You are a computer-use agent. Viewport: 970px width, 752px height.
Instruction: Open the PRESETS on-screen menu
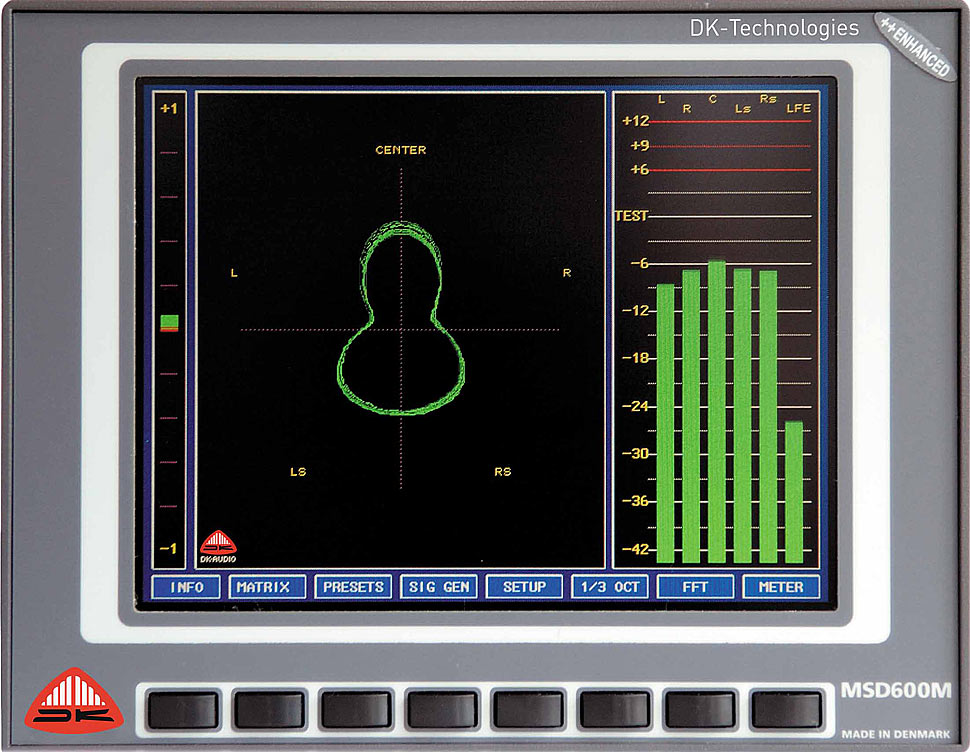click(x=353, y=587)
